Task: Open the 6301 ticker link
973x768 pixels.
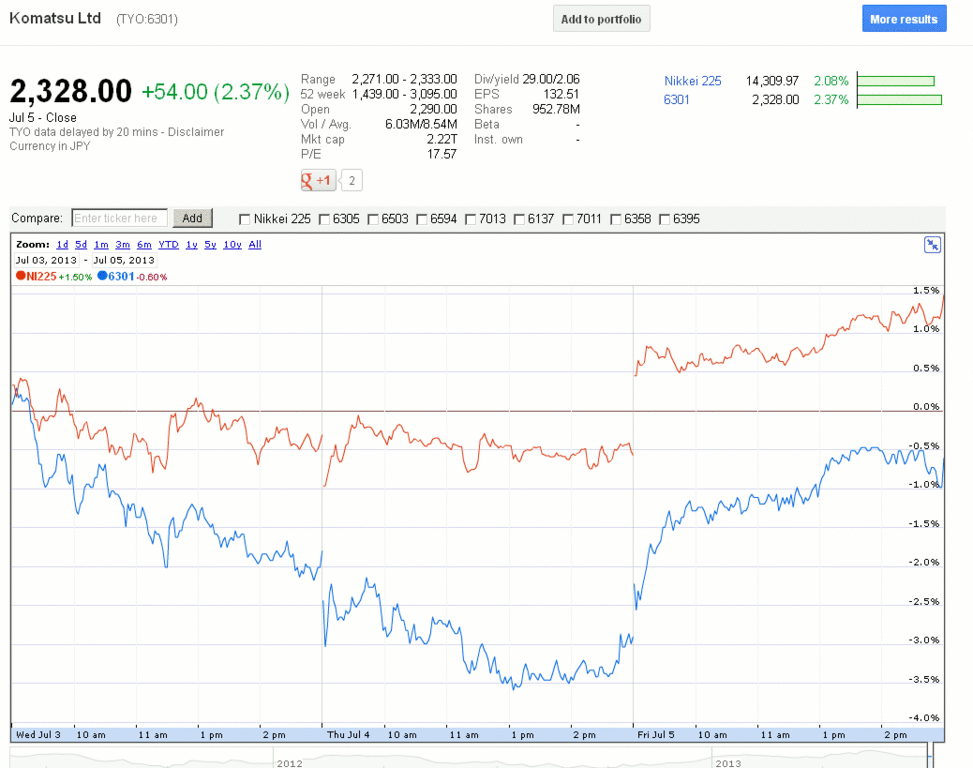Action: pos(676,99)
